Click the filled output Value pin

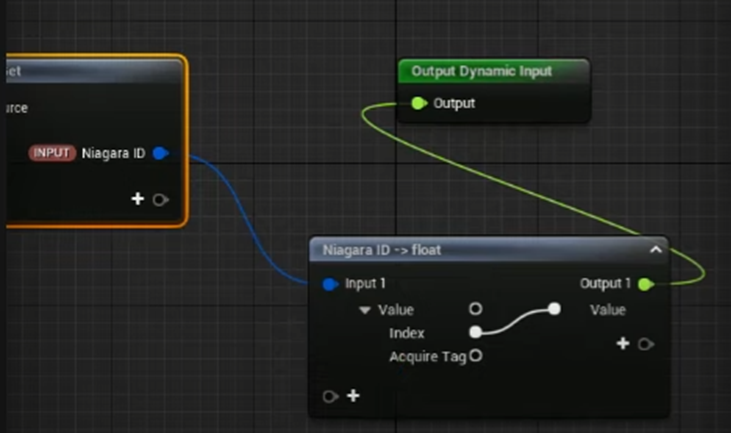[554, 309]
